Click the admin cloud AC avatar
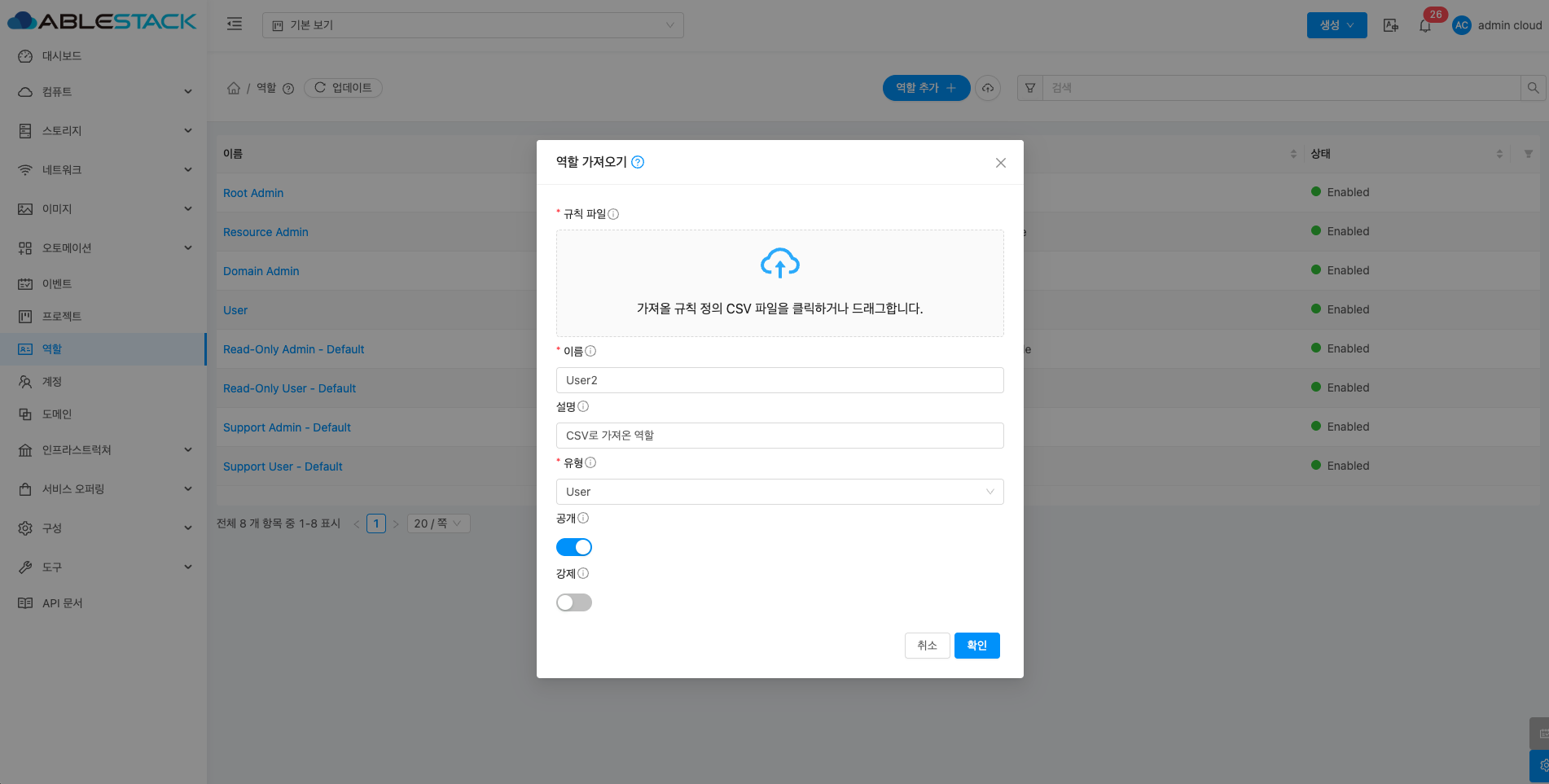This screenshot has width=1549, height=784. (1462, 25)
